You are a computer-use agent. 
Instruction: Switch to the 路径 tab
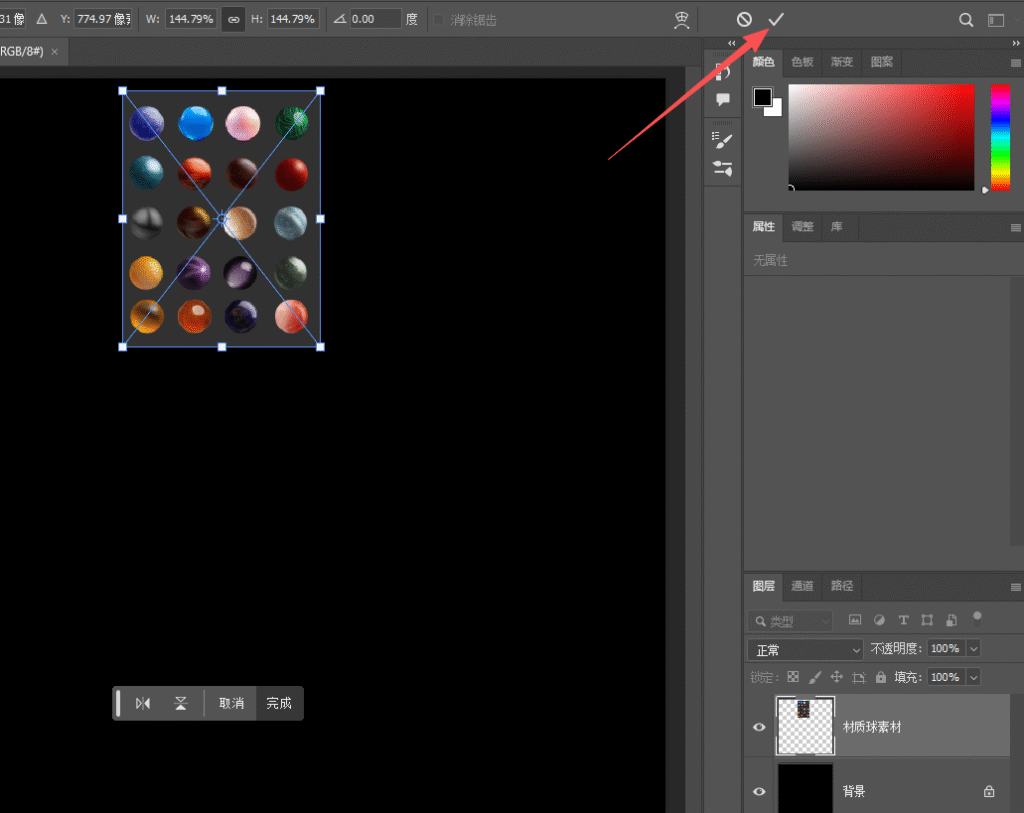coord(842,586)
